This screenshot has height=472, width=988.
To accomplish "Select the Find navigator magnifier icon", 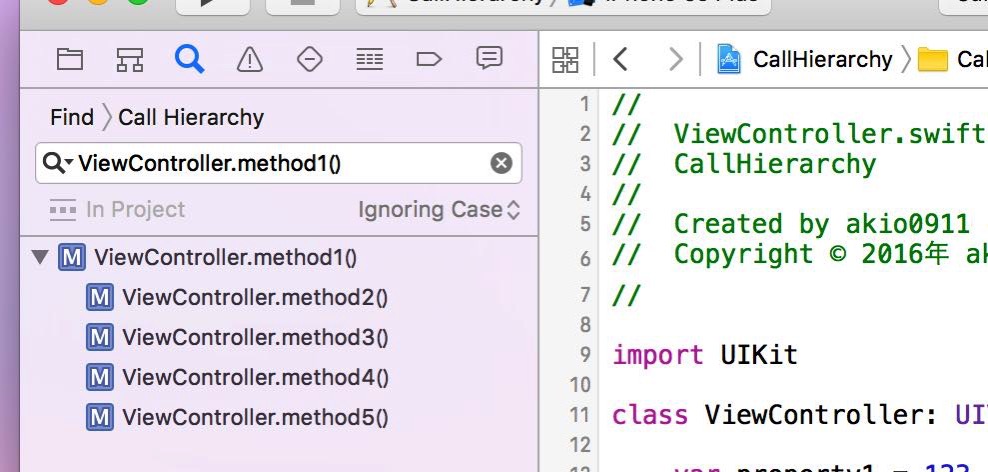I will 189,60.
